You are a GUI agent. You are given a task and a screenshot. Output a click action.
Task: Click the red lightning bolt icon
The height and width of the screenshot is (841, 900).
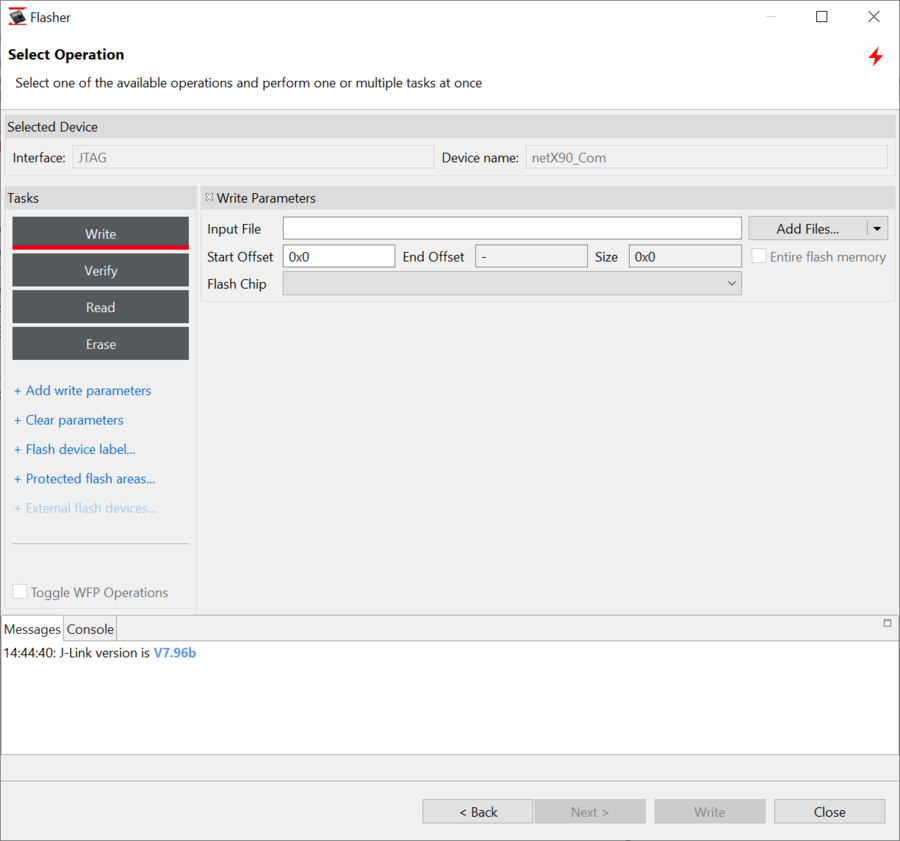tap(875, 57)
